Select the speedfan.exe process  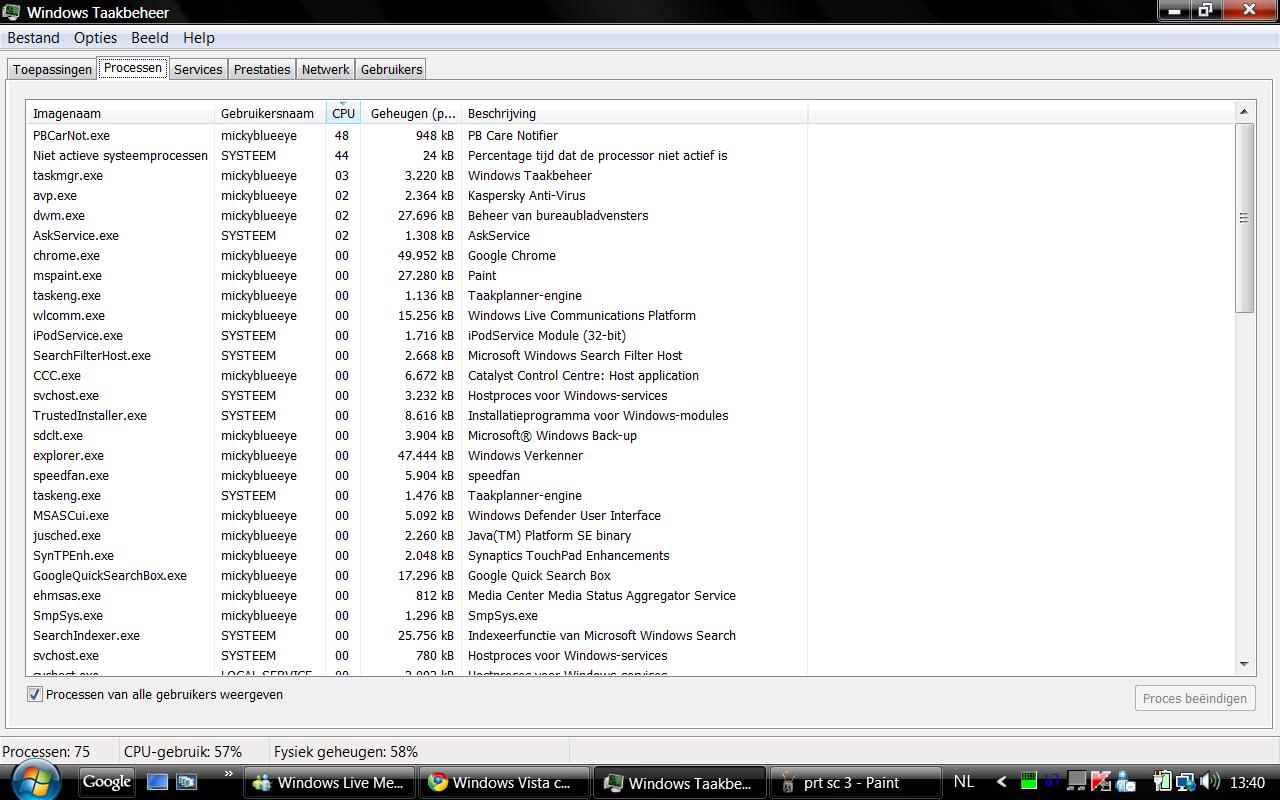[x=417, y=475]
